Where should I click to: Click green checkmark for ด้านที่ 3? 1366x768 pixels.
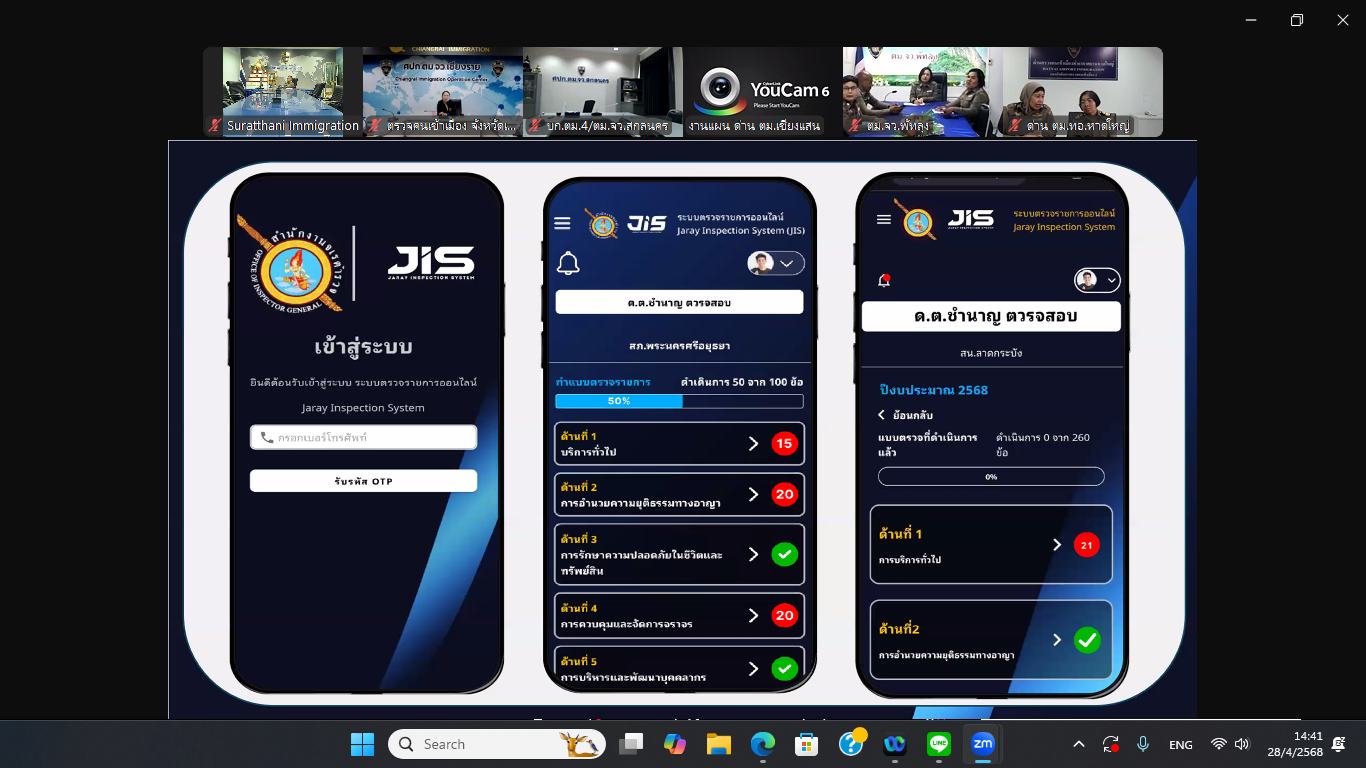pos(784,554)
